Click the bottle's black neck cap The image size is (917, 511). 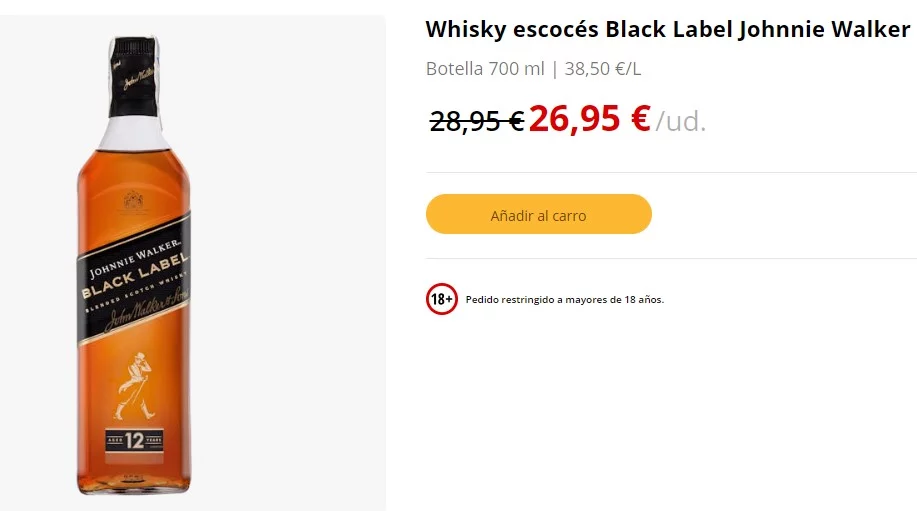[x=134, y=70]
